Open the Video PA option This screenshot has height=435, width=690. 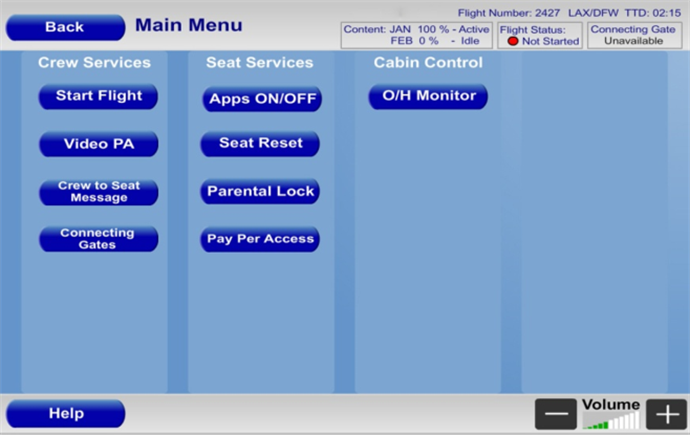click(98, 144)
